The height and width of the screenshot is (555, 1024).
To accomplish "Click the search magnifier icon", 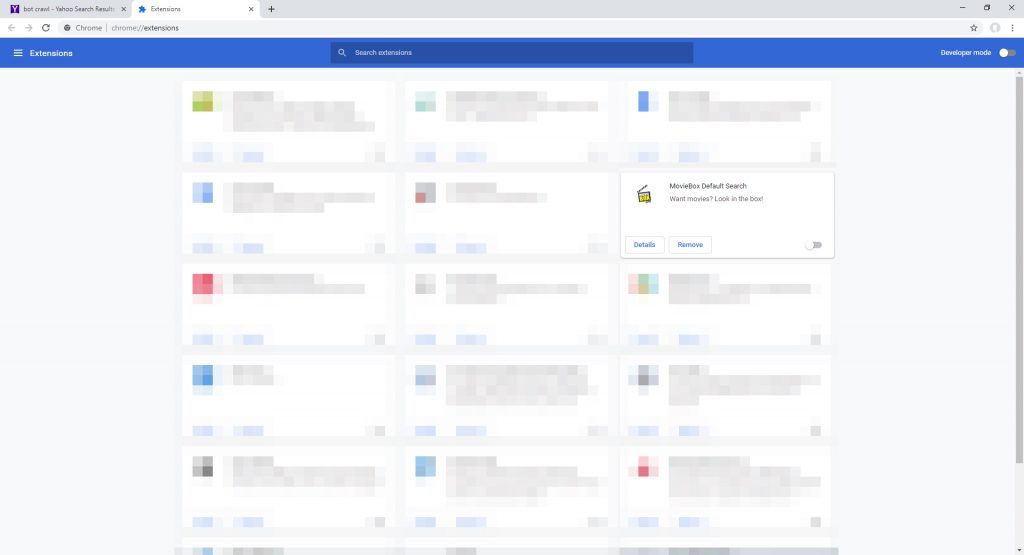I will point(342,53).
